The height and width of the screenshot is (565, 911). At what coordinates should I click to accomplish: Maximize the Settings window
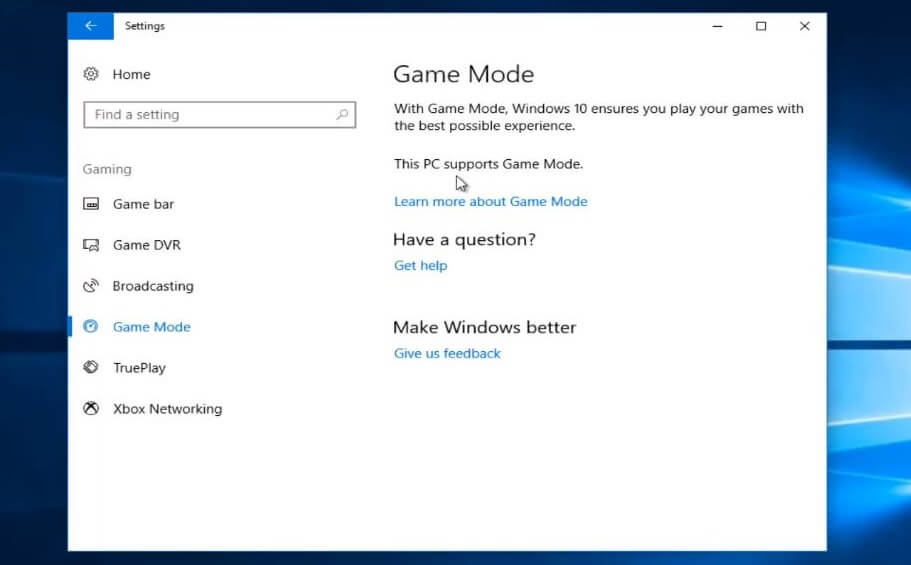click(761, 26)
